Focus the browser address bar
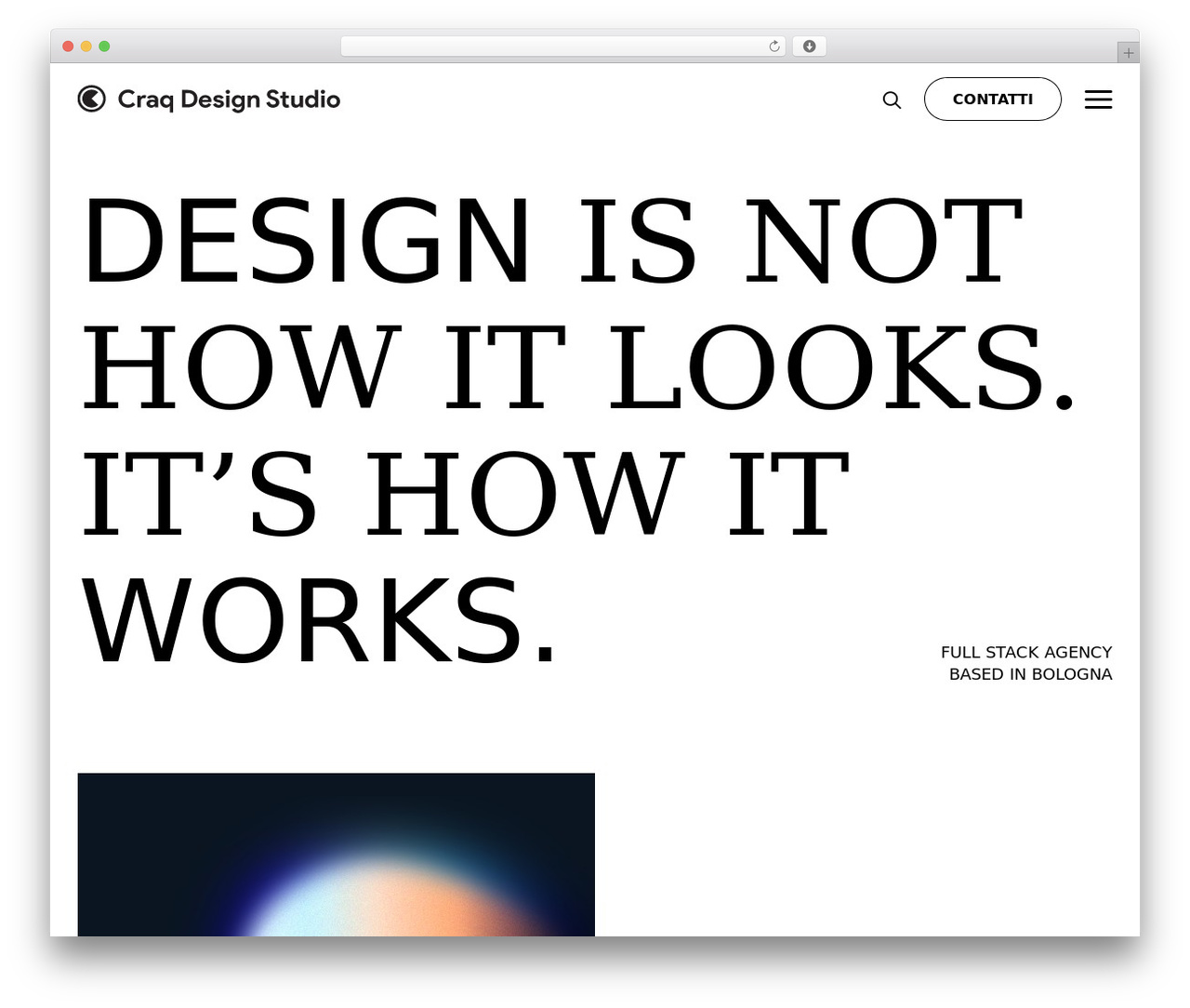This screenshot has height=1008, width=1190. (563, 46)
